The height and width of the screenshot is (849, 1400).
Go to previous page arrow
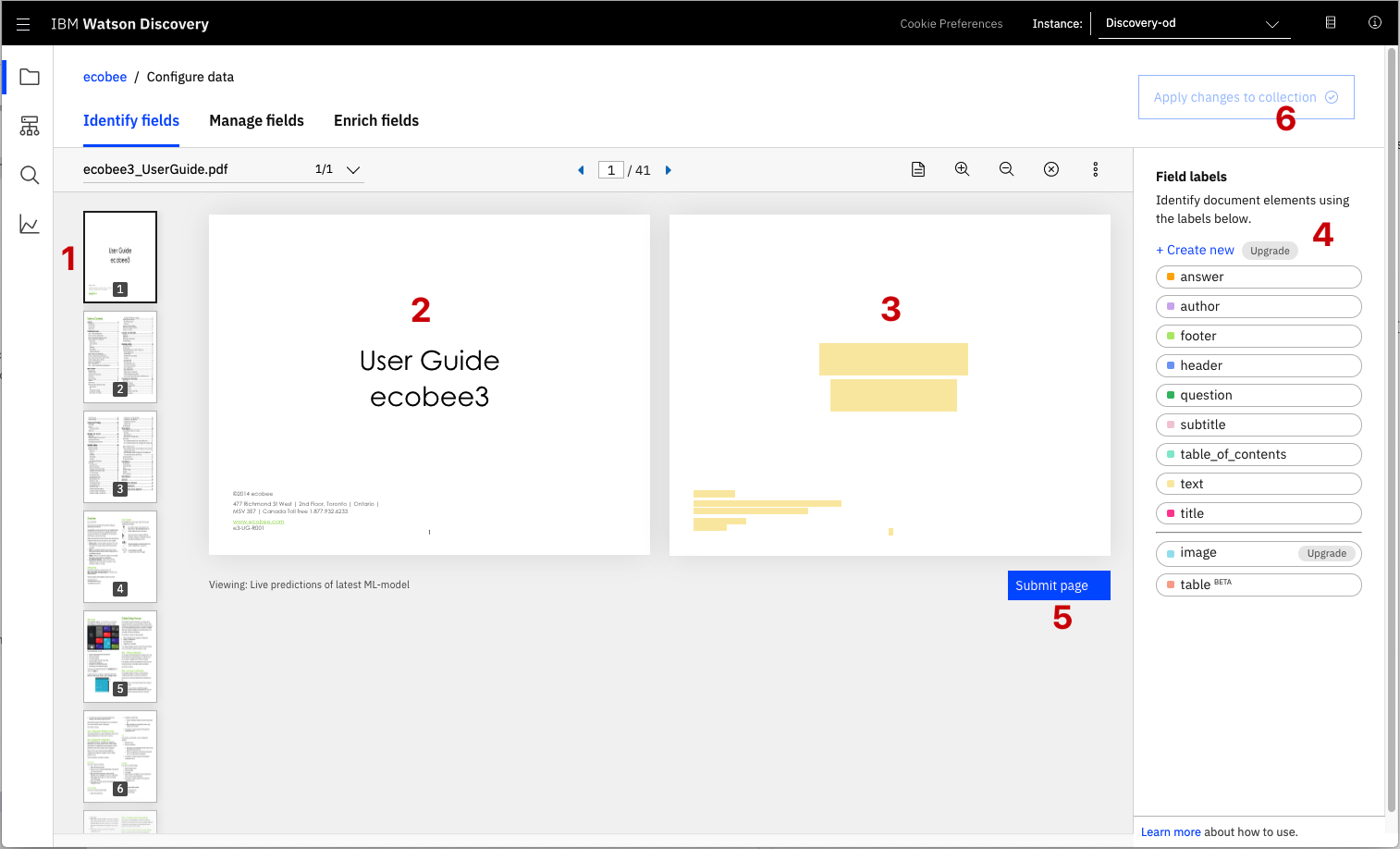click(x=581, y=170)
